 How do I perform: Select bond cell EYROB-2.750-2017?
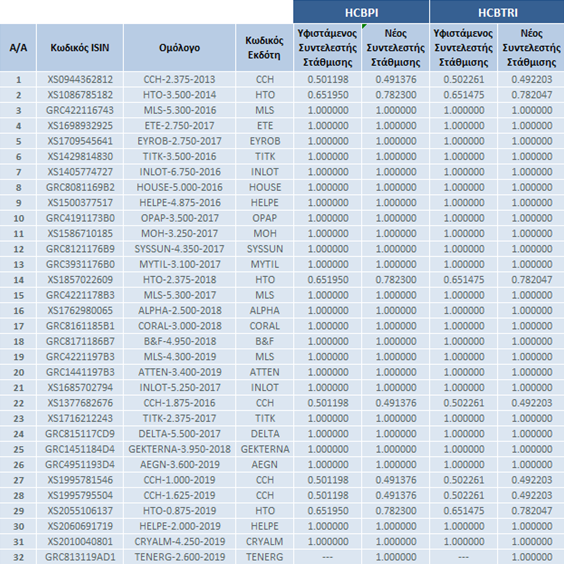pyautogui.click(x=179, y=141)
